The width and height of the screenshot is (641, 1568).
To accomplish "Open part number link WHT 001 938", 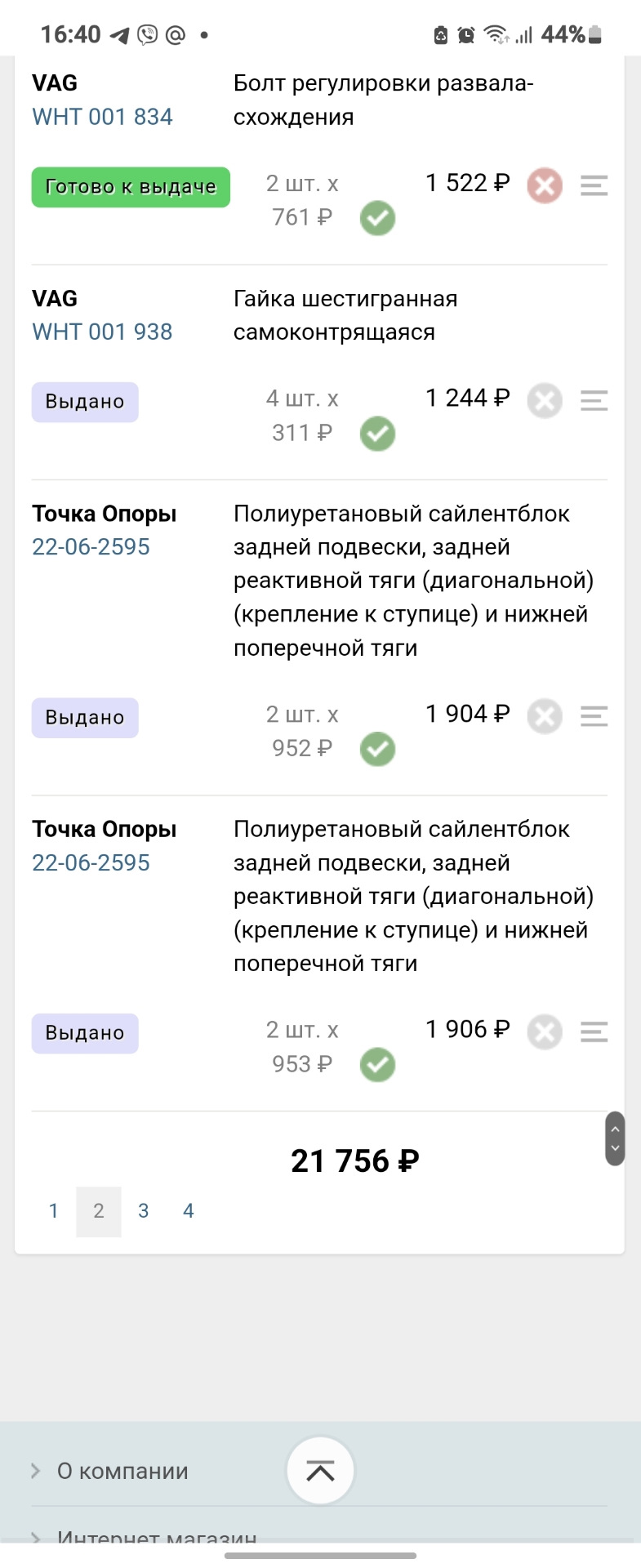I will point(102,332).
